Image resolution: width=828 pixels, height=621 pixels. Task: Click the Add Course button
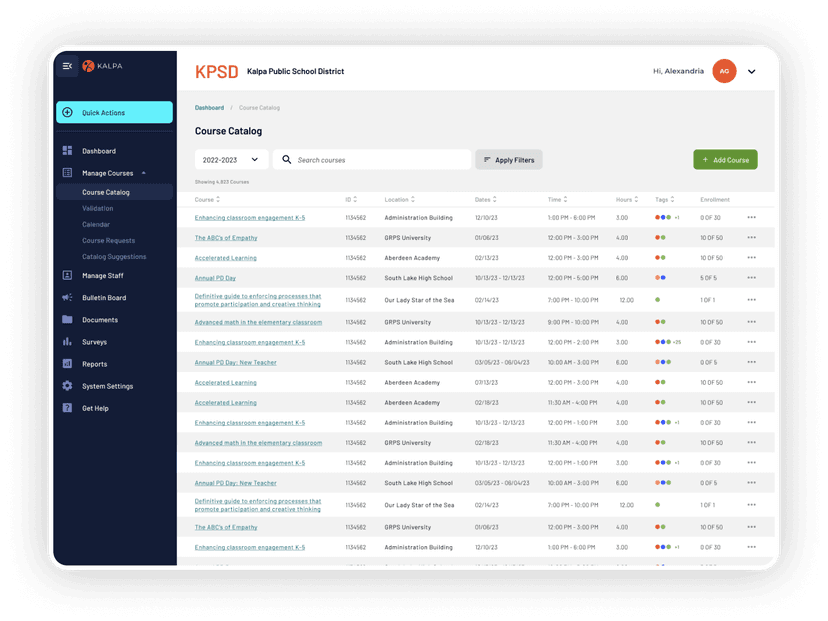tap(725, 159)
